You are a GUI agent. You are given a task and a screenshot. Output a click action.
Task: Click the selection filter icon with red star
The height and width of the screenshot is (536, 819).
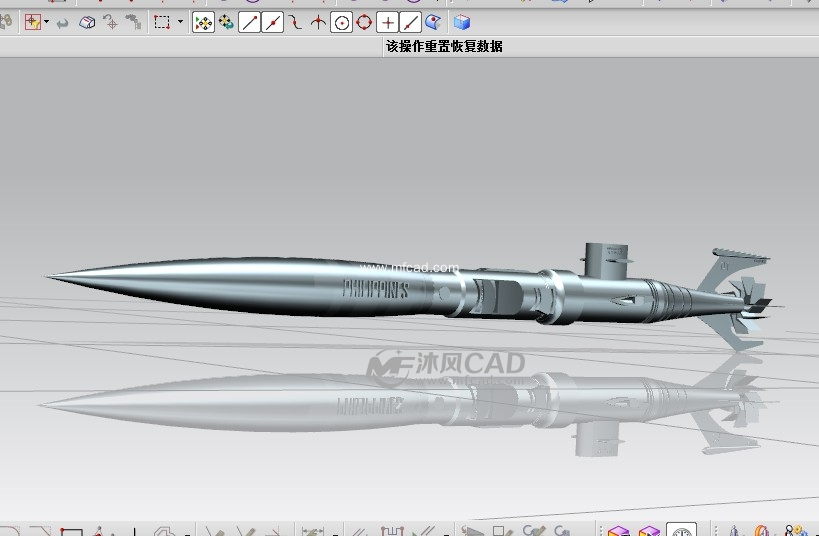33,22
